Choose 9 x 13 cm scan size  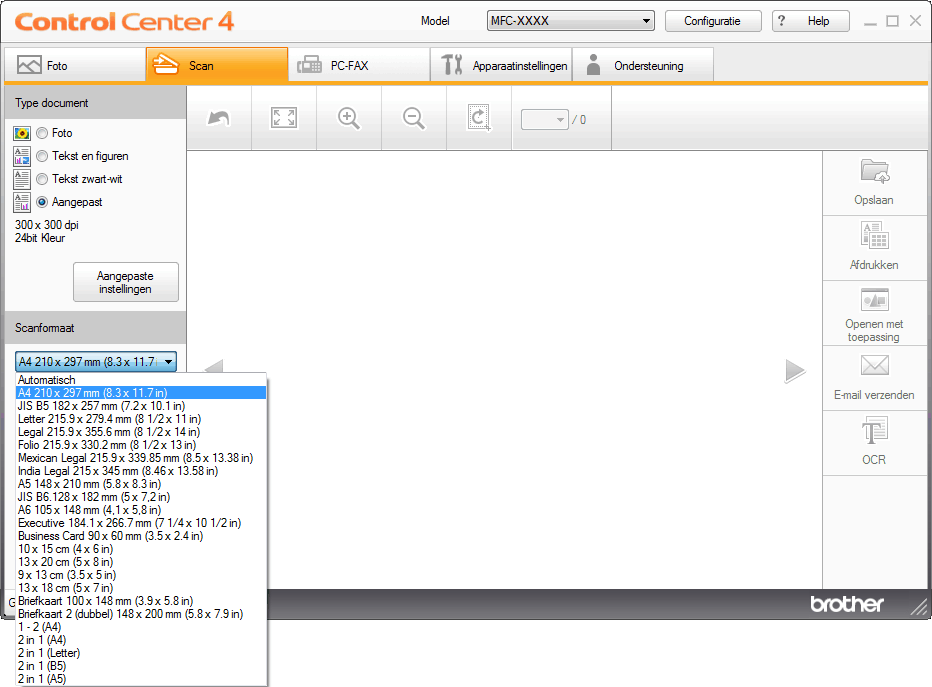[141, 576]
